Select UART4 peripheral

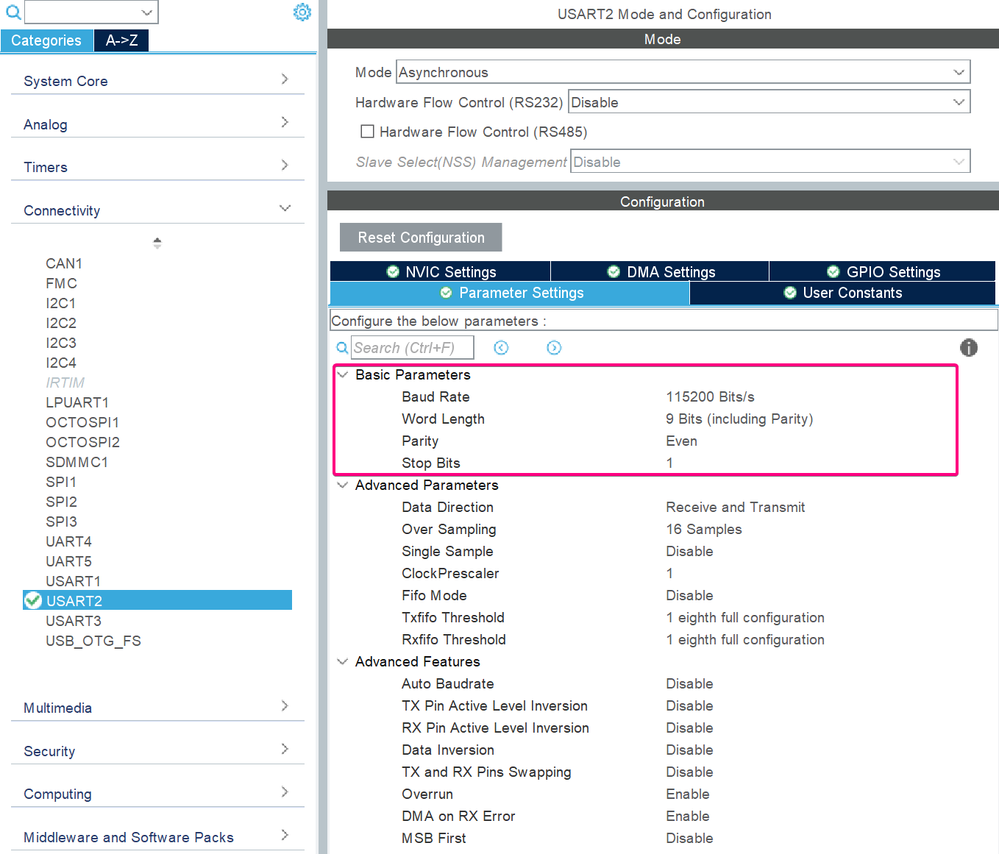point(69,541)
